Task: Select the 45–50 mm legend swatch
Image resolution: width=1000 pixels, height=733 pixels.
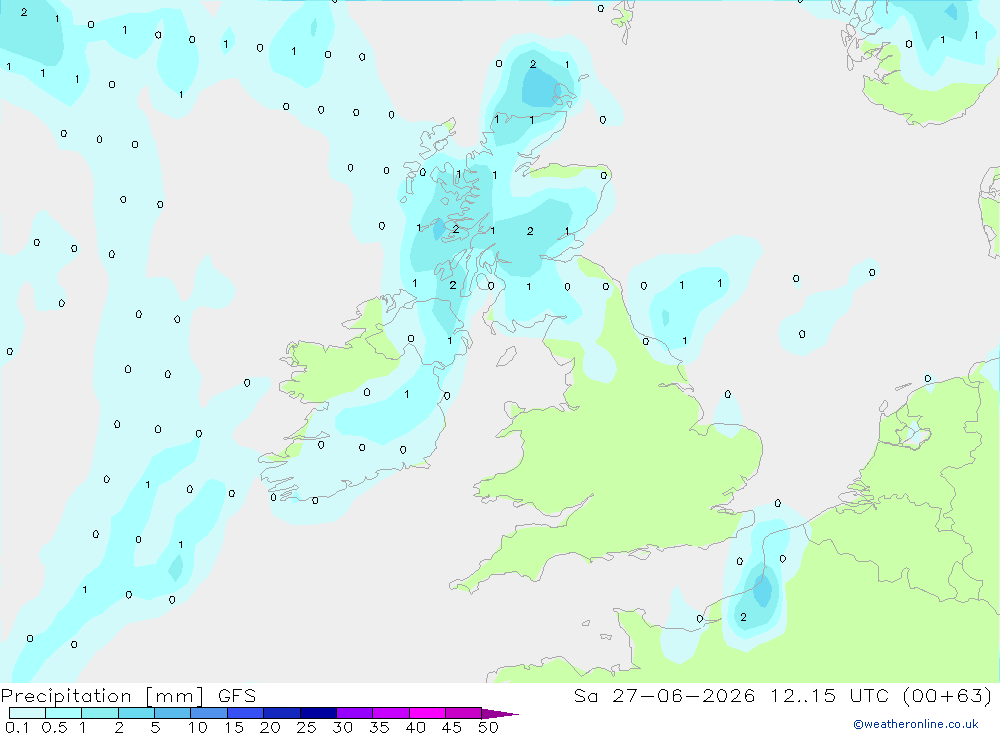Action: pos(464,713)
